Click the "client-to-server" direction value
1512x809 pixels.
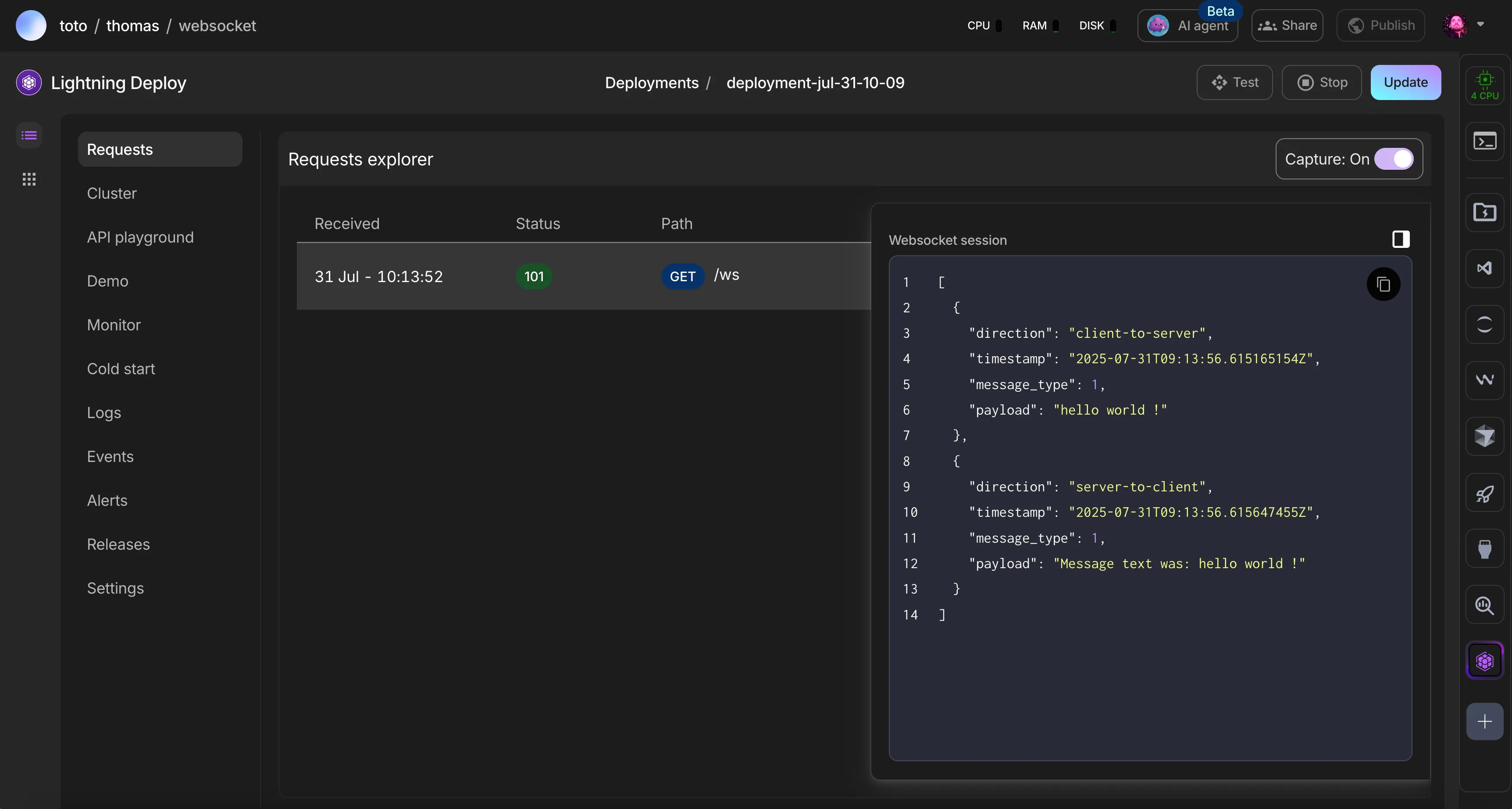1137,333
